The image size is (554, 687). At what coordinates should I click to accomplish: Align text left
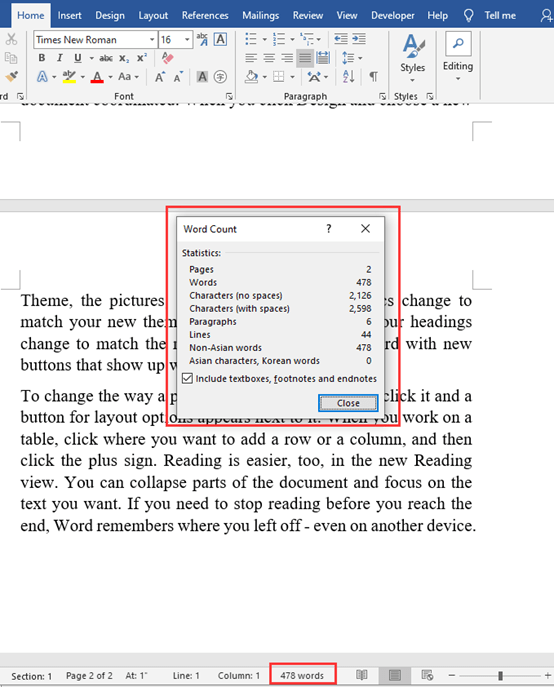tap(251, 58)
